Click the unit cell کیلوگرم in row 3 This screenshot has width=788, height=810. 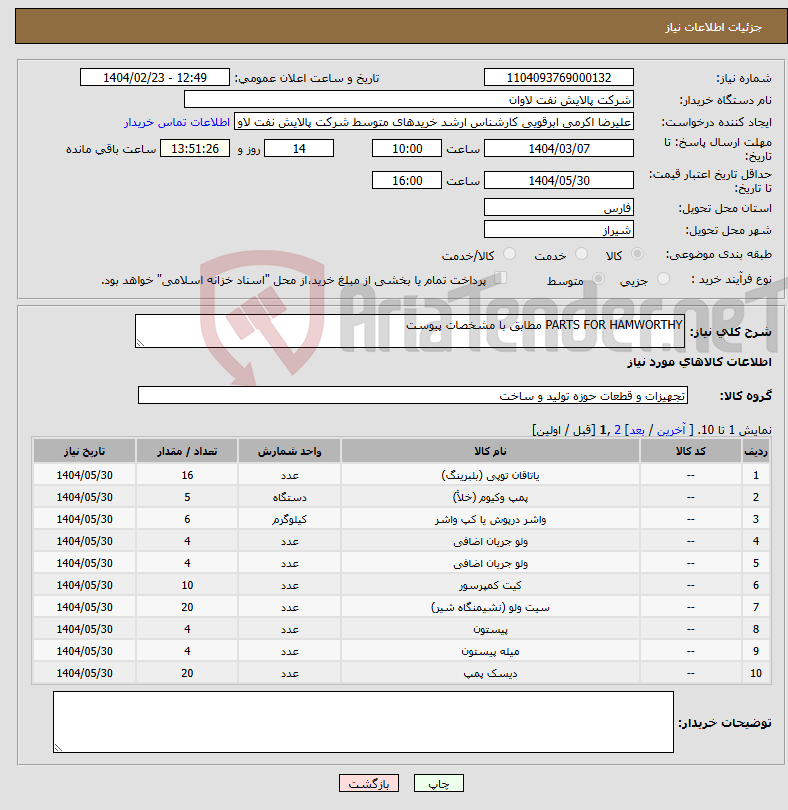coord(289,519)
